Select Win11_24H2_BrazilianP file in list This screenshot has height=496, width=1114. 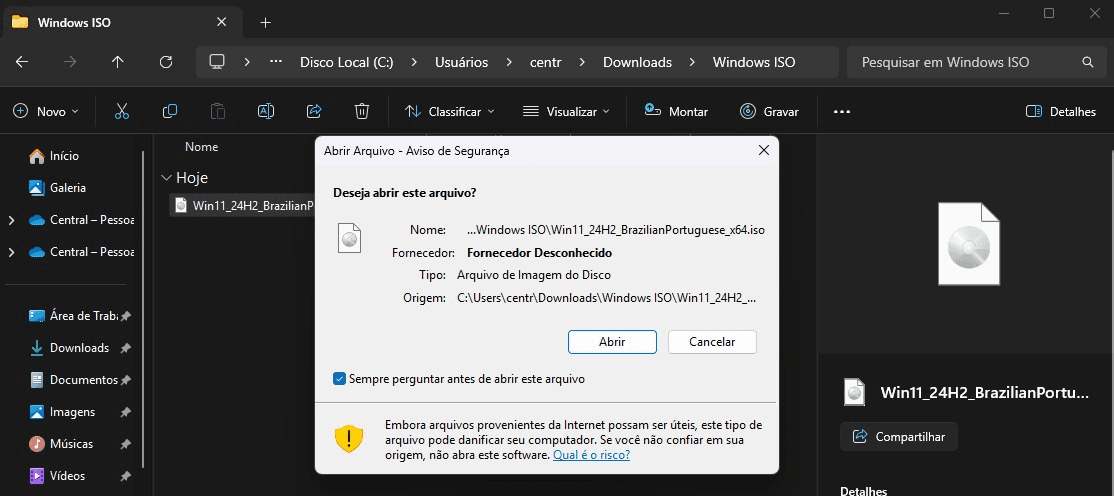[243, 206]
